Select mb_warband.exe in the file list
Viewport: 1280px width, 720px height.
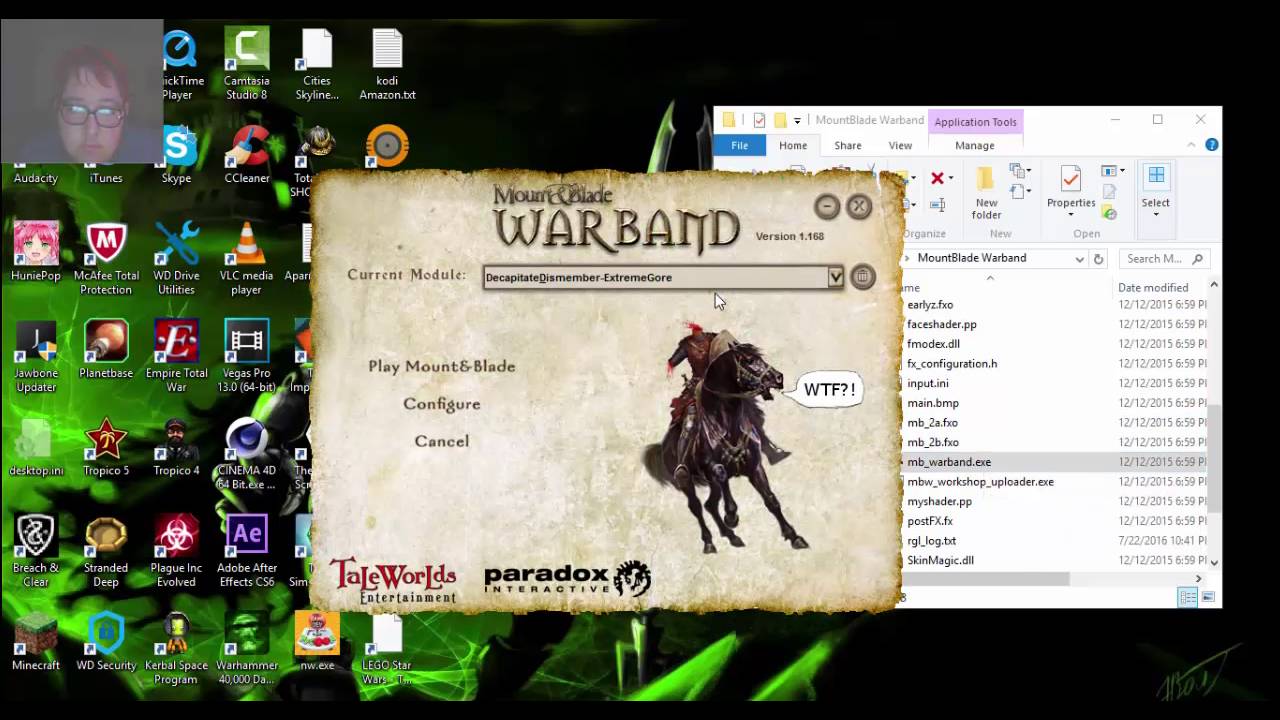point(949,462)
